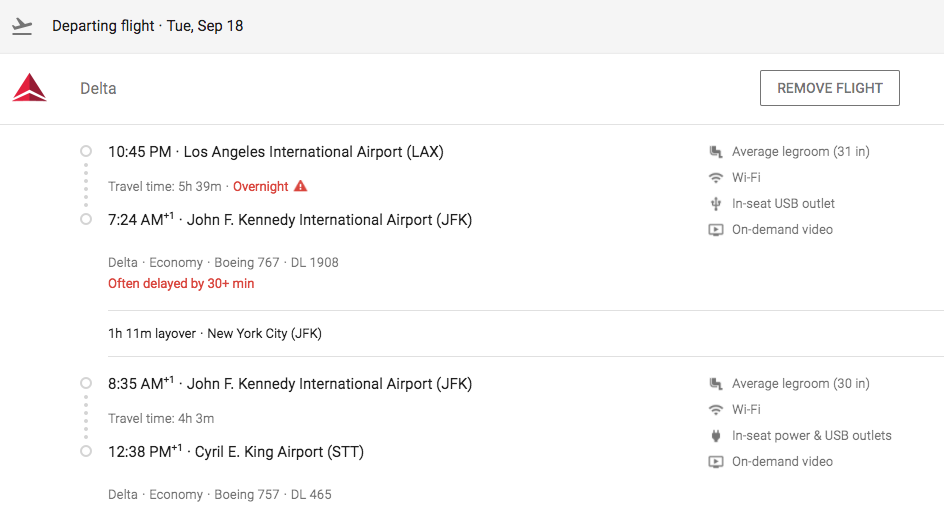Viewport: 944px width, 511px height.
Task: Click the departing flight airplane icon
Action: (x=22, y=26)
